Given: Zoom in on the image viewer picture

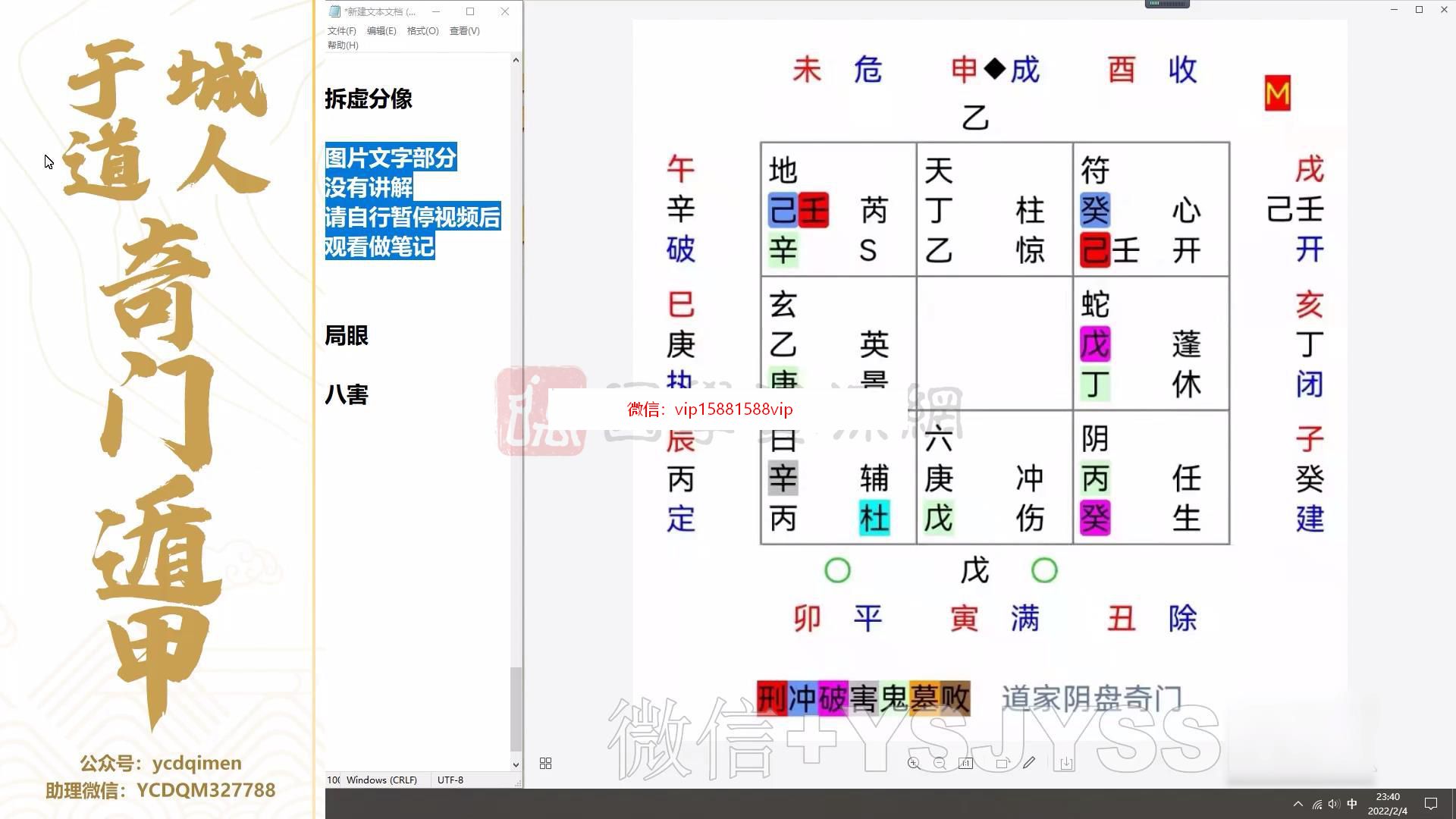Looking at the screenshot, I should coord(914,763).
